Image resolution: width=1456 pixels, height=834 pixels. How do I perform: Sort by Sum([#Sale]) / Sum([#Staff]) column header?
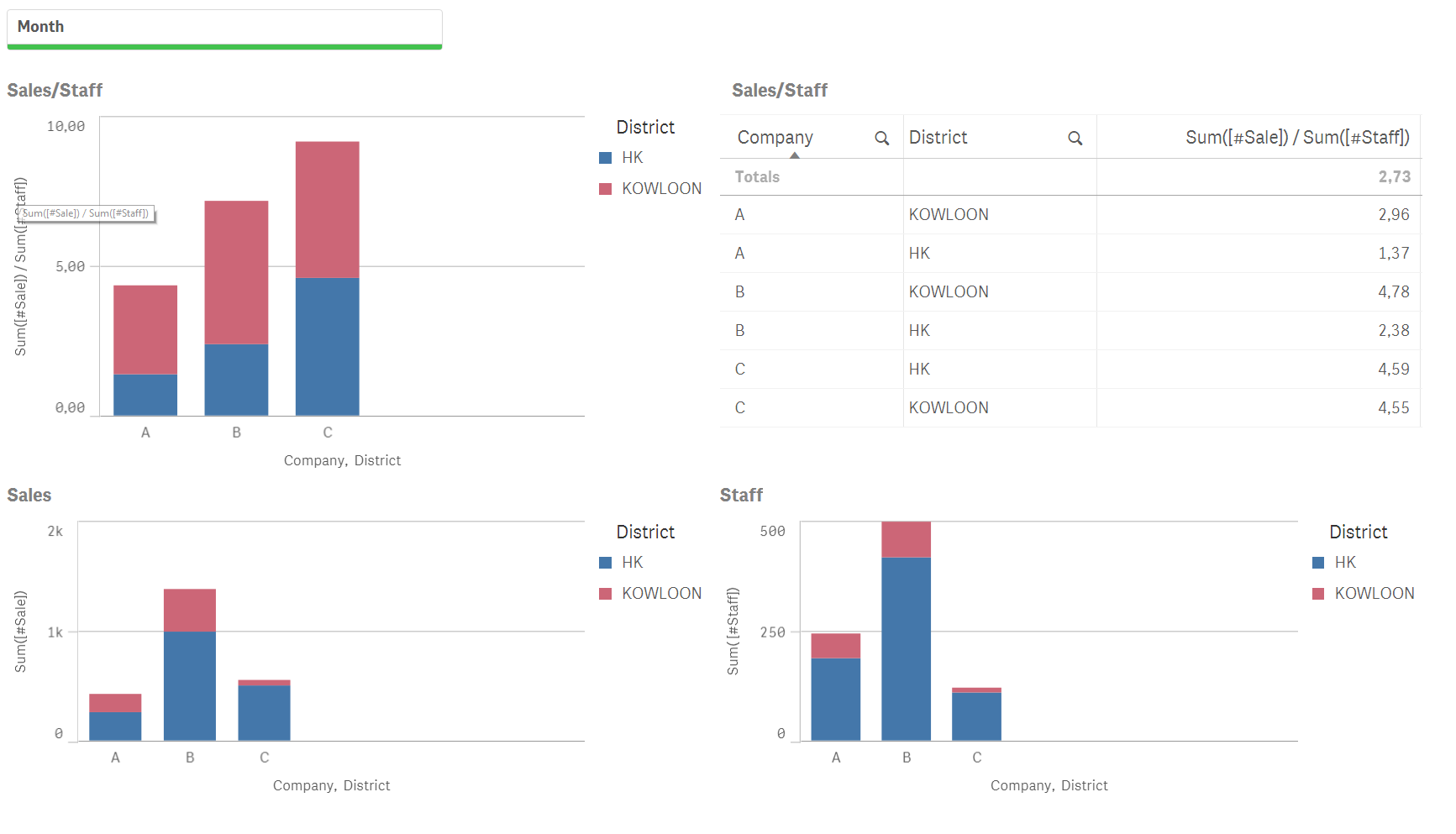[1297, 137]
